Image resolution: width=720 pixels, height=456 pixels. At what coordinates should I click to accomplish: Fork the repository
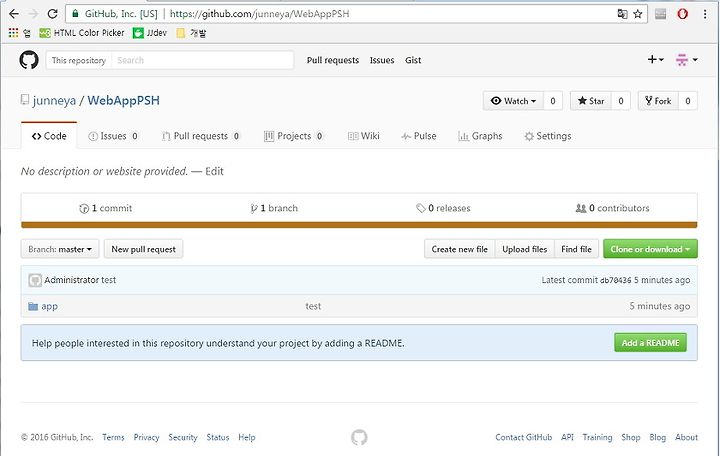pyautogui.click(x=658, y=101)
